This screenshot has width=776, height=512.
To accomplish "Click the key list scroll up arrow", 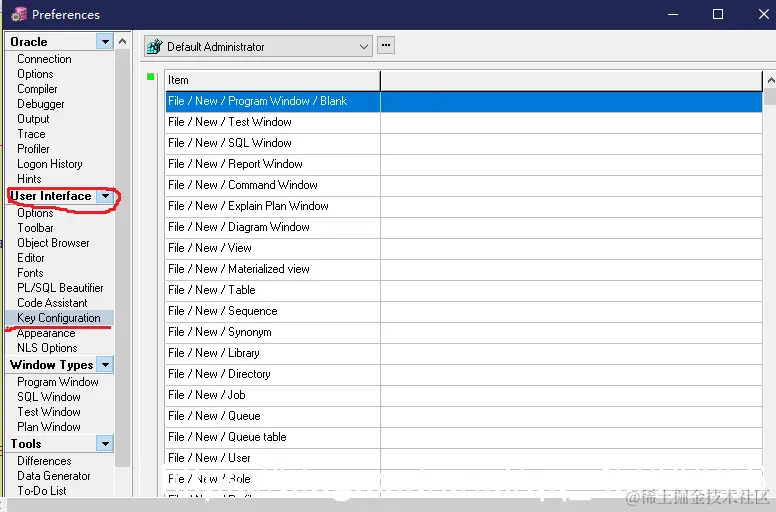I will (771, 80).
